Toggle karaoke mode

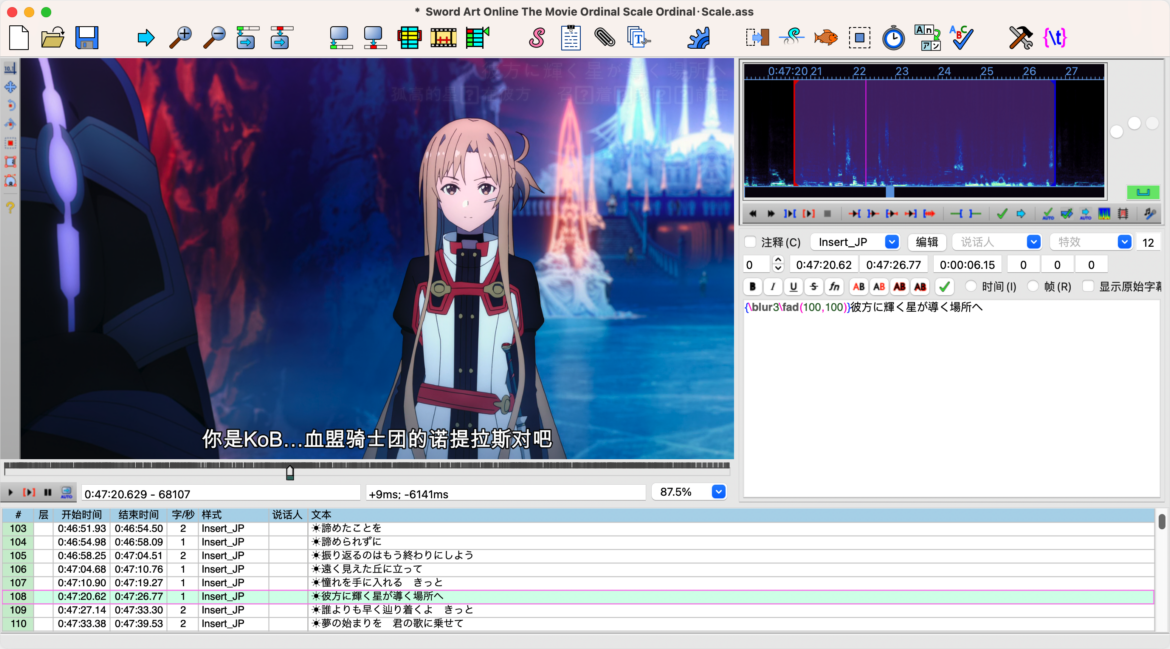[x=1150, y=214]
